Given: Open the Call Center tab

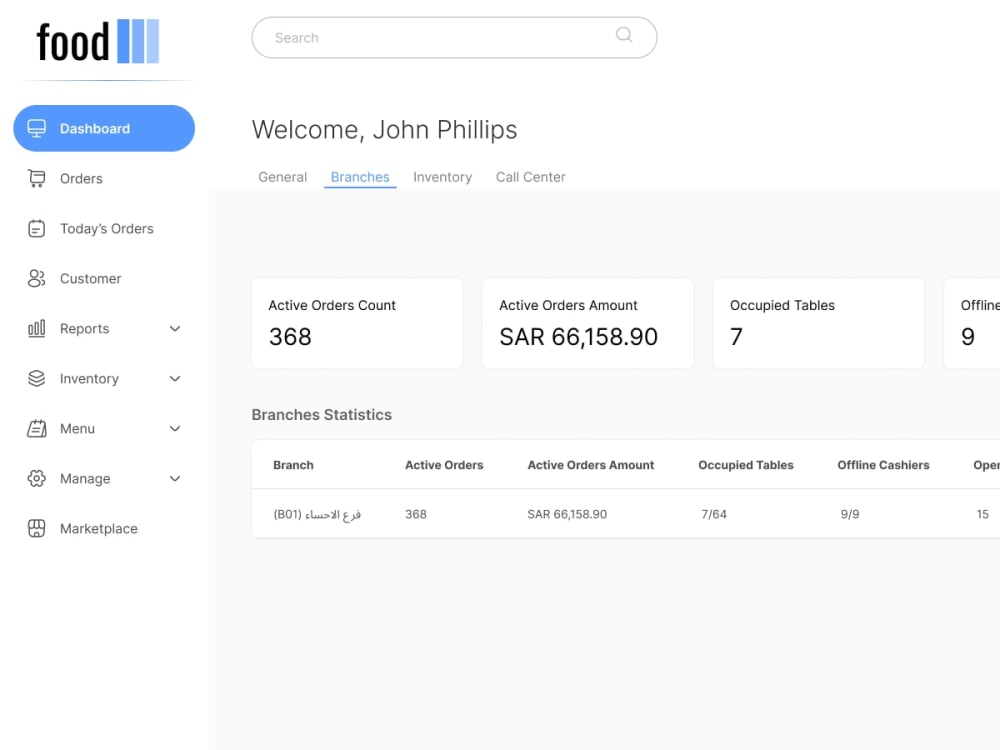Looking at the screenshot, I should coord(530,176).
